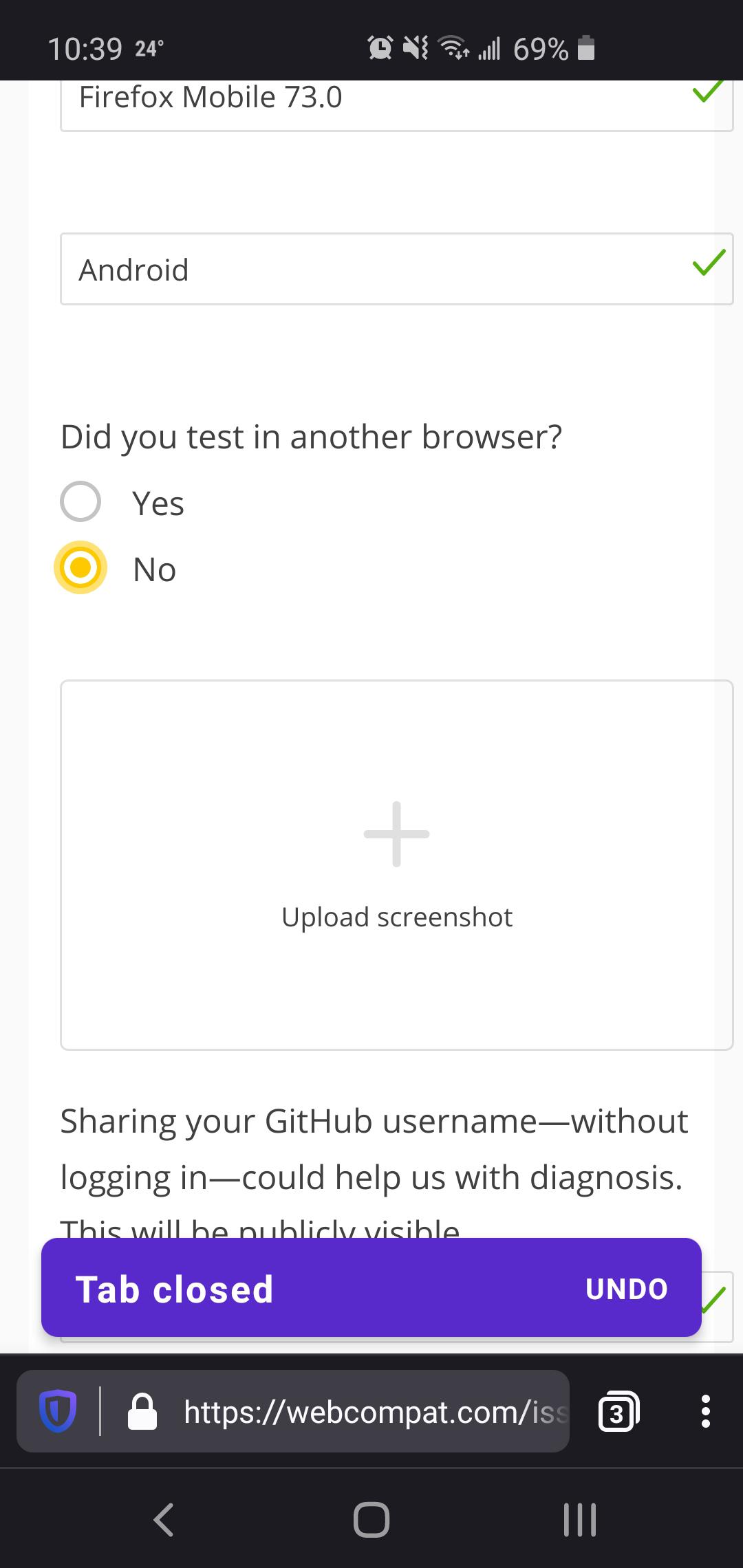
Task: Select the Yes radio button
Action: pos(80,502)
